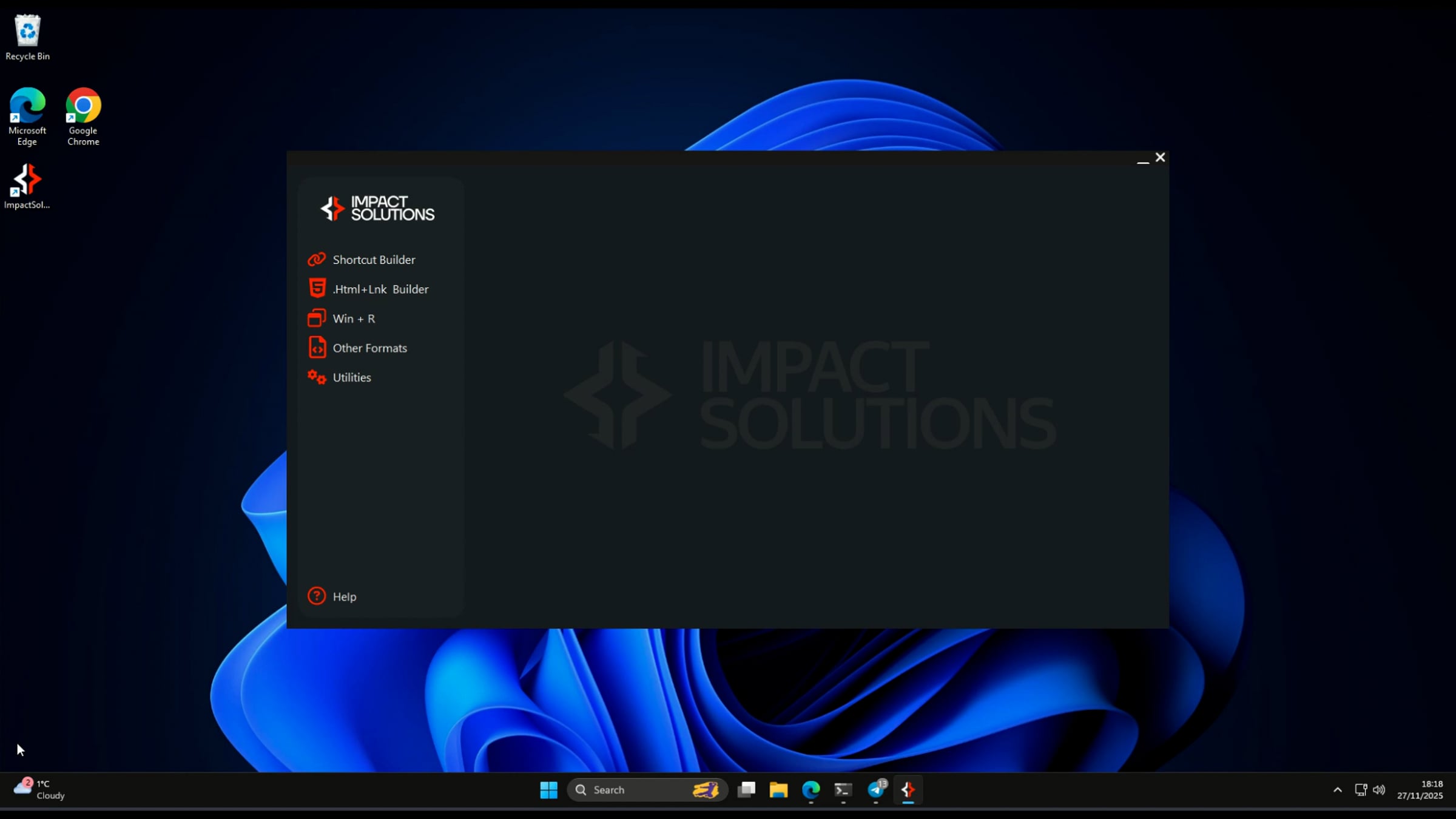1456x819 pixels.
Task: Click the Impact Solutions taskbar icon
Action: click(x=908, y=790)
